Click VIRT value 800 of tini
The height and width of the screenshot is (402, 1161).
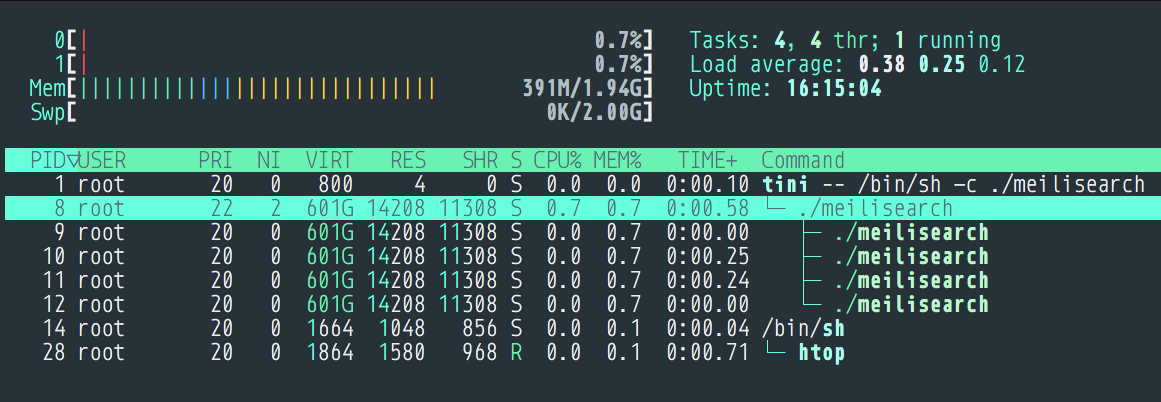coord(335,184)
